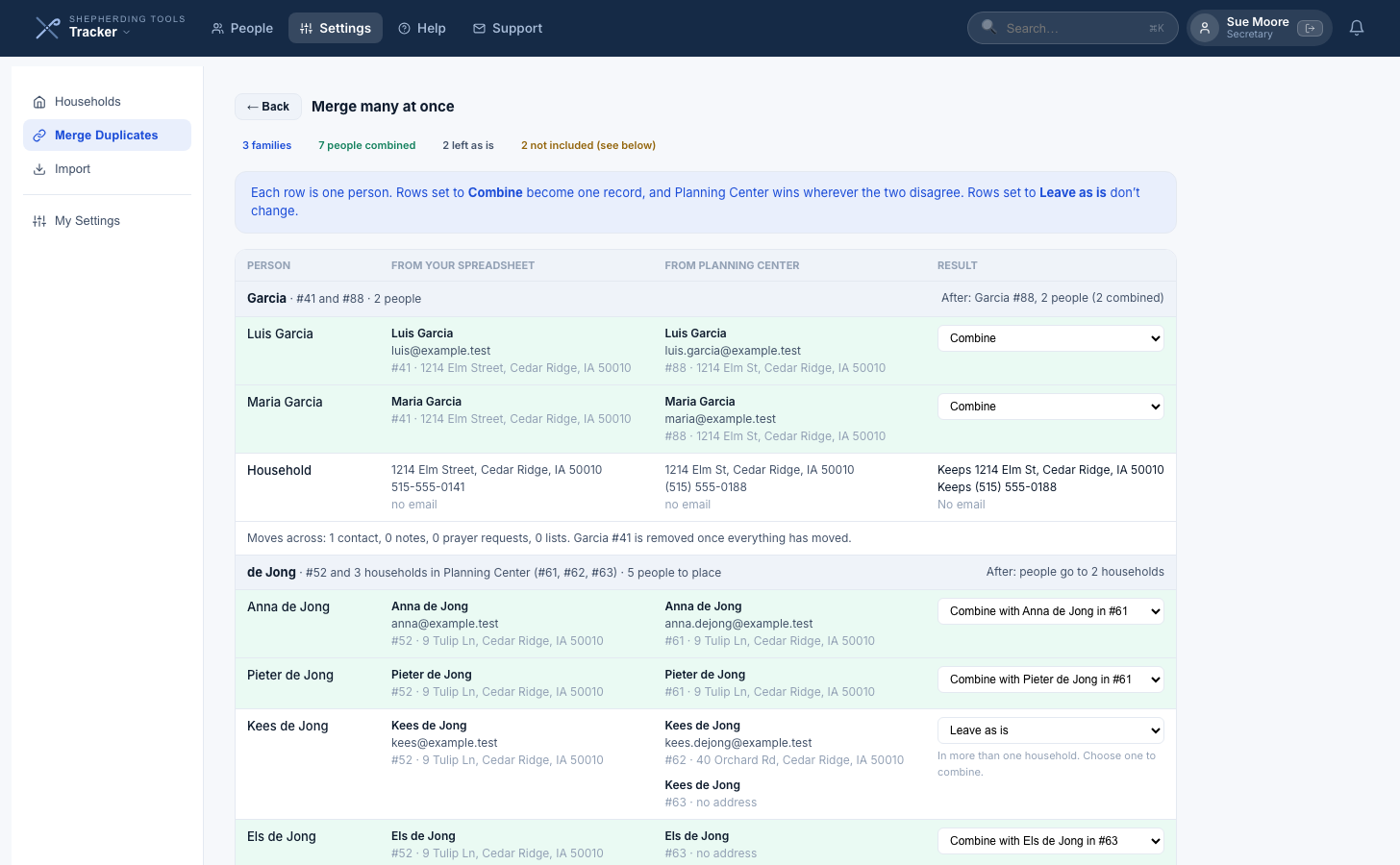Click '2 not included (see below)'
Image resolution: width=1400 pixels, height=865 pixels.
588,146
